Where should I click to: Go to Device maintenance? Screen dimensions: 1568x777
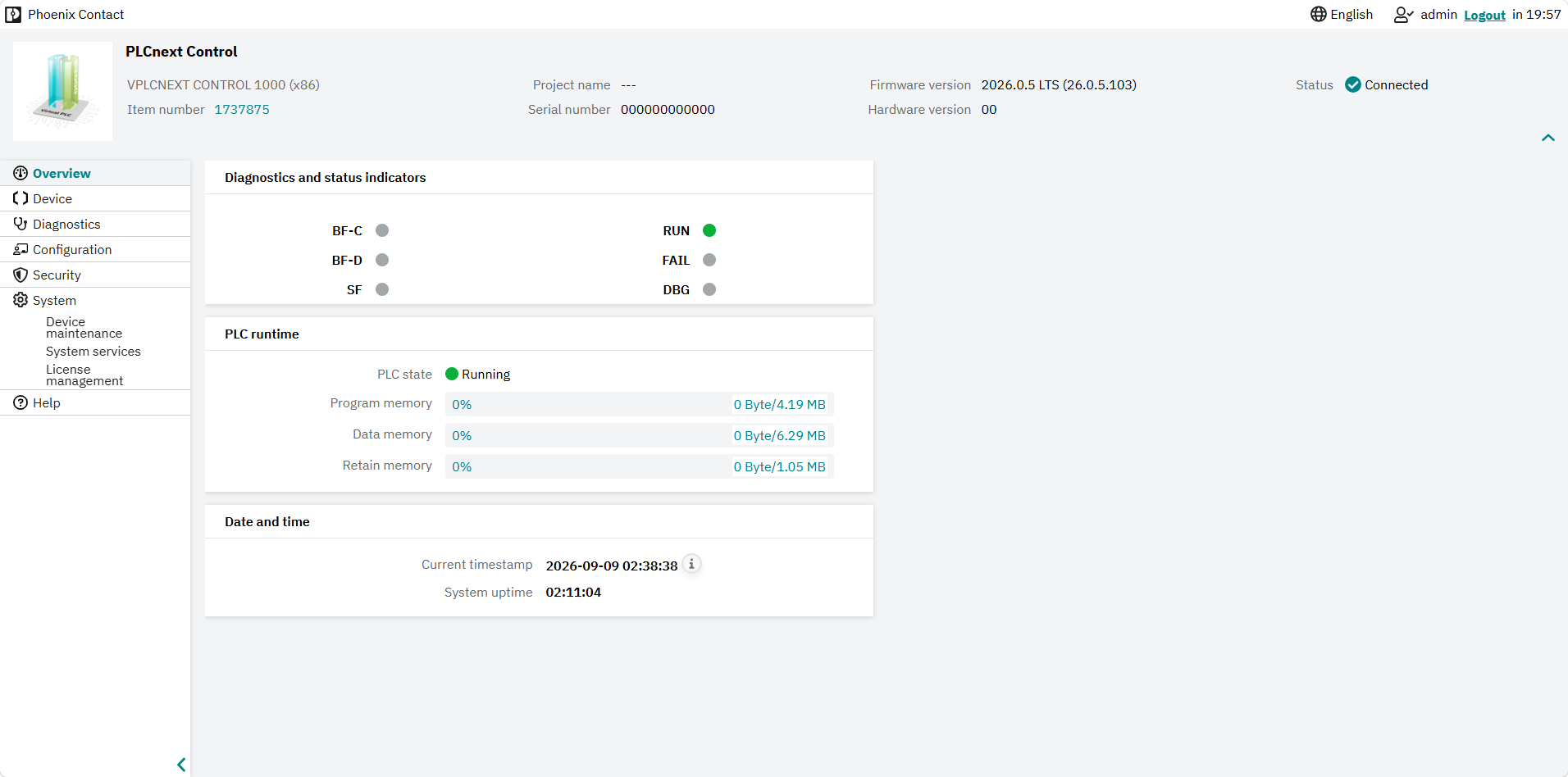pos(84,328)
